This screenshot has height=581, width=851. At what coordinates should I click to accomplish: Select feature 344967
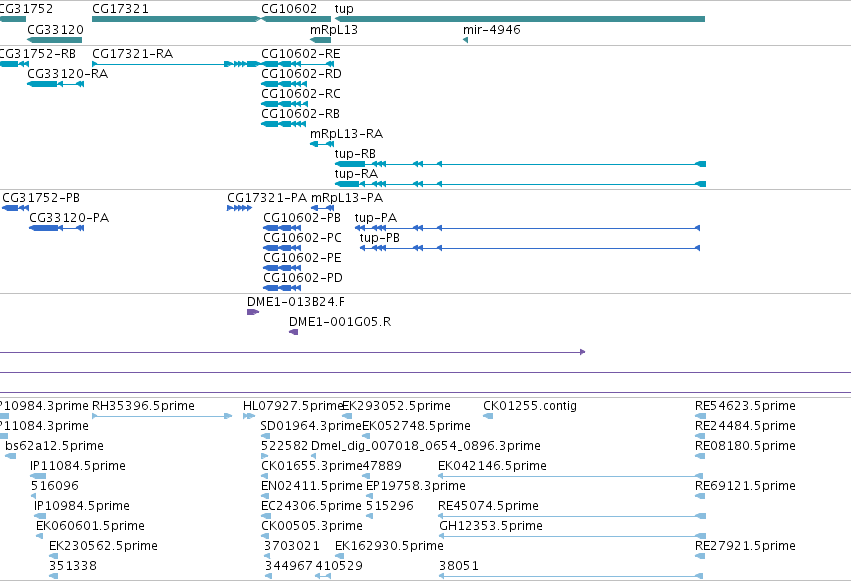pos(269,576)
